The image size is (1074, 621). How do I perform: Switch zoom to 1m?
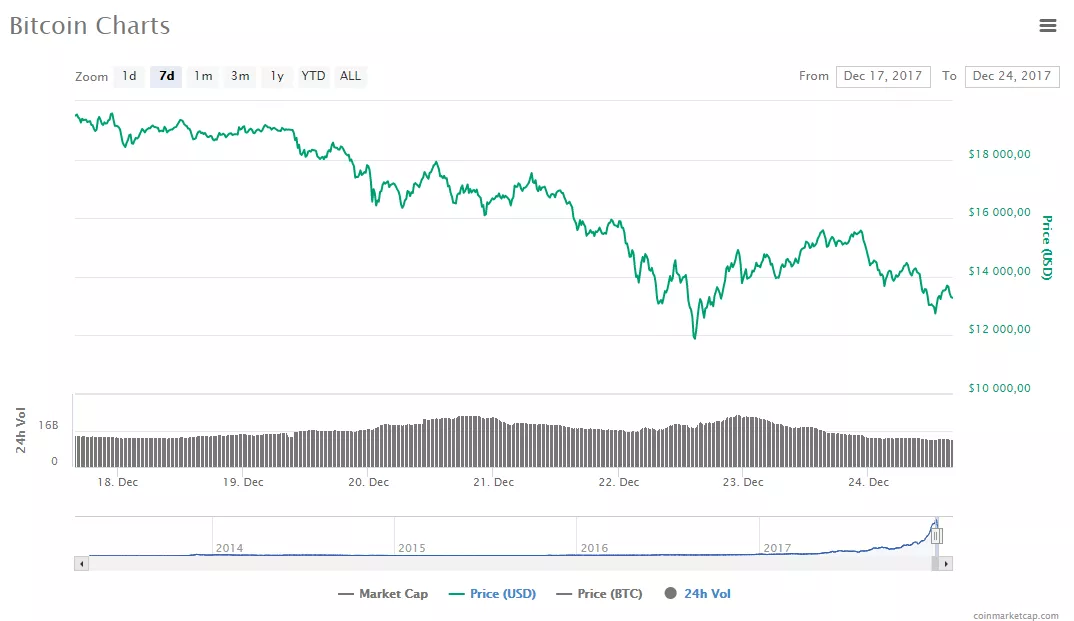click(203, 76)
